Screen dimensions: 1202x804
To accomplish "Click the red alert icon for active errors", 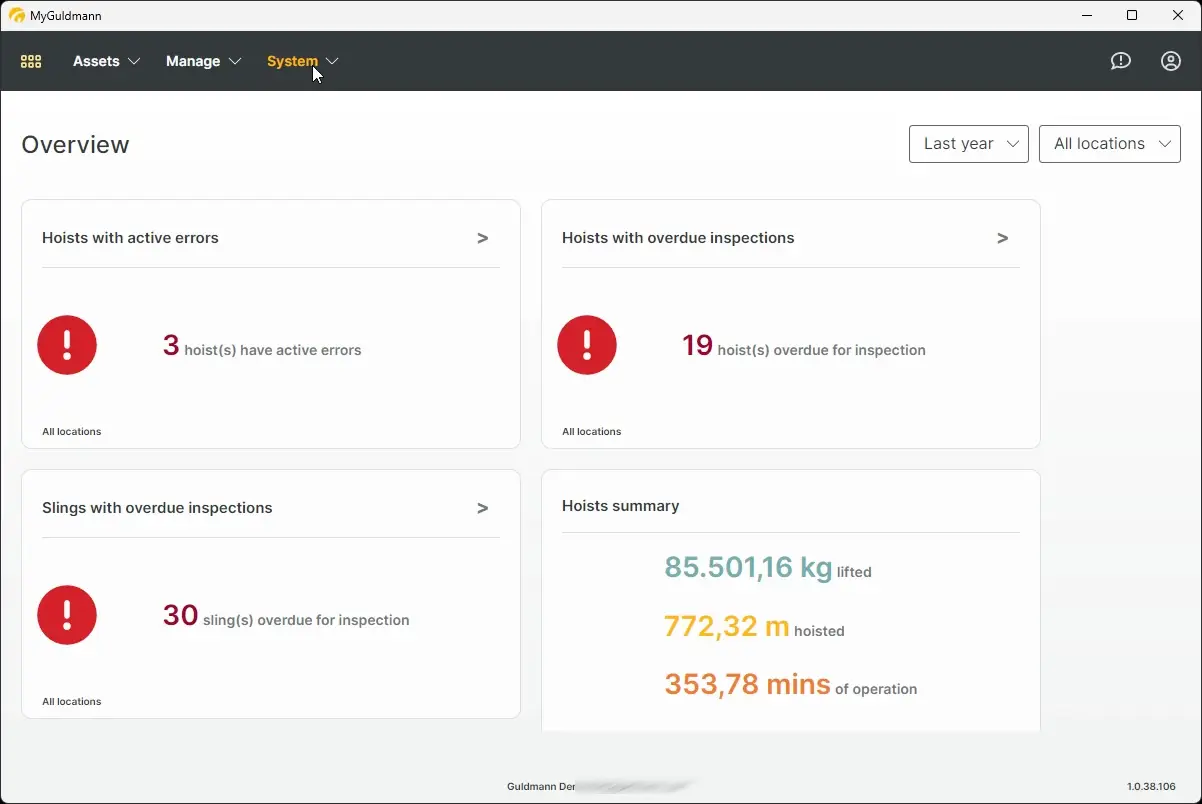I will 67,345.
